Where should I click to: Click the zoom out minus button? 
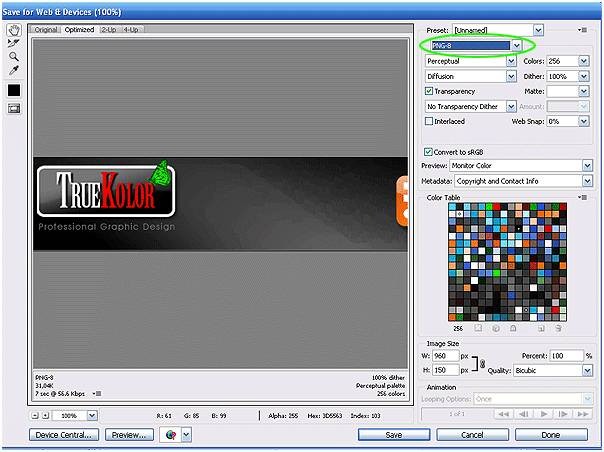[35, 415]
